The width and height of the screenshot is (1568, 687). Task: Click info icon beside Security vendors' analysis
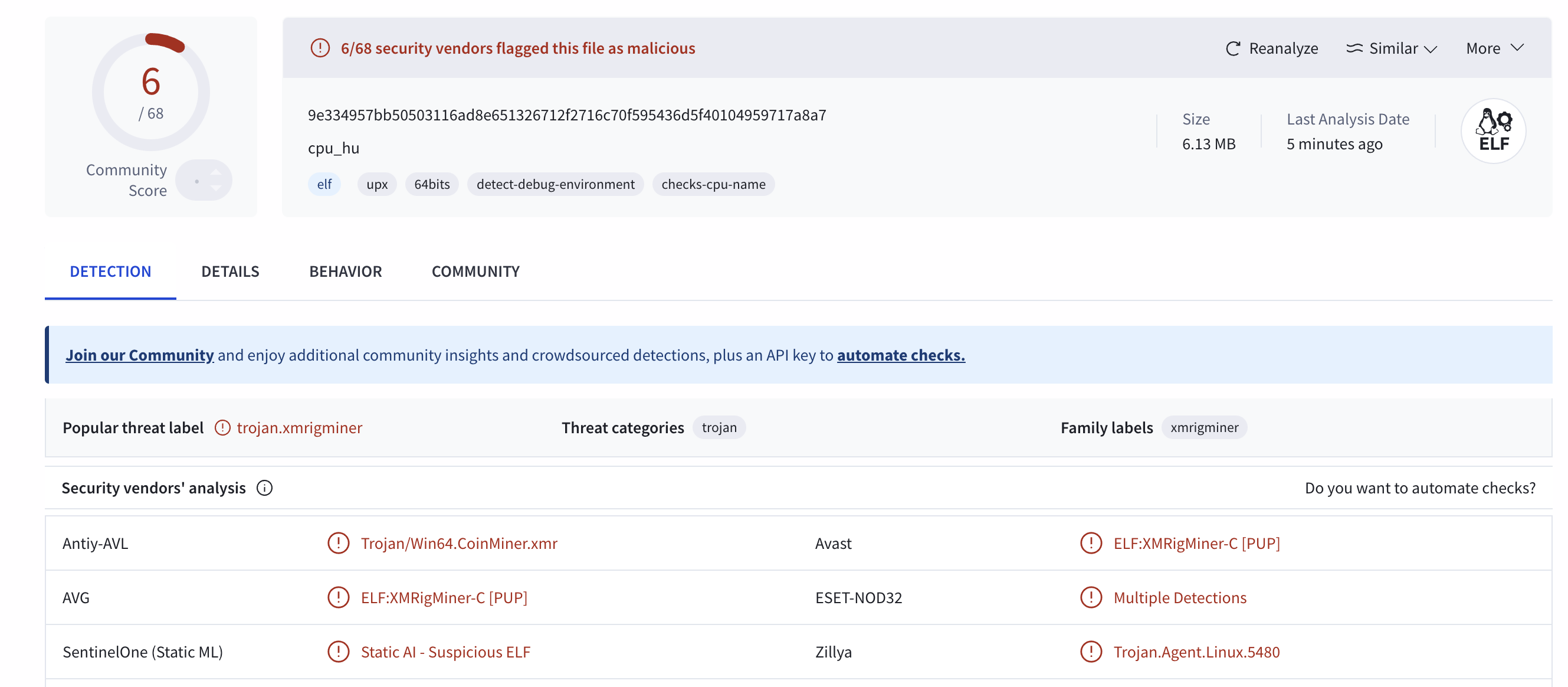[x=264, y=488]
